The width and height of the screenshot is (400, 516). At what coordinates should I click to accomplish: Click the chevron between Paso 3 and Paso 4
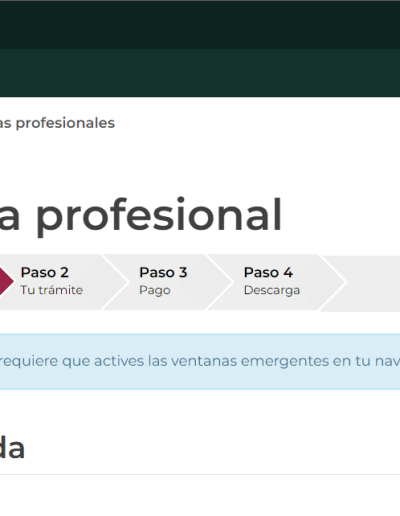pos(220,282)
